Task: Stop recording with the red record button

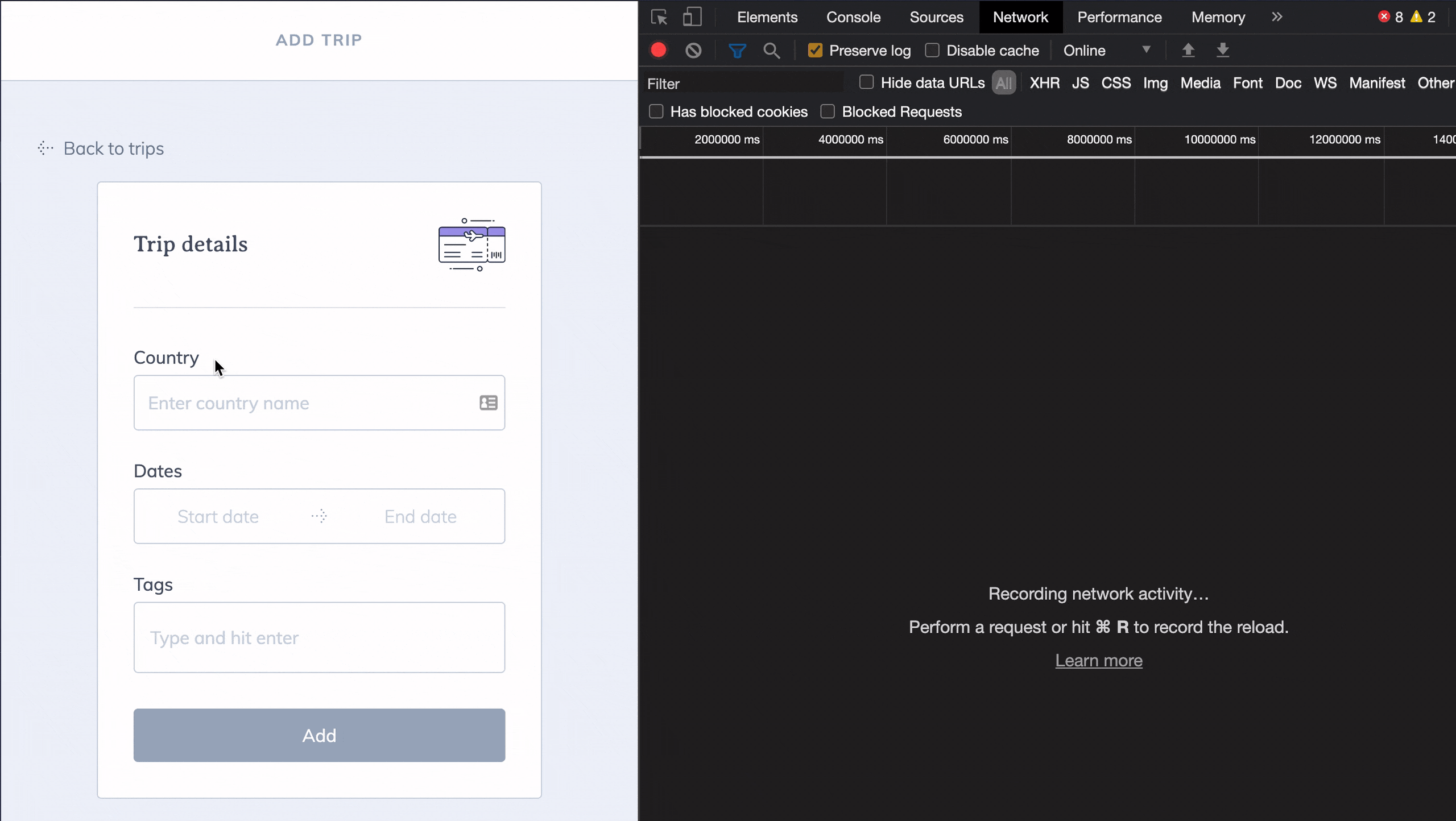Action: point(659,51)
